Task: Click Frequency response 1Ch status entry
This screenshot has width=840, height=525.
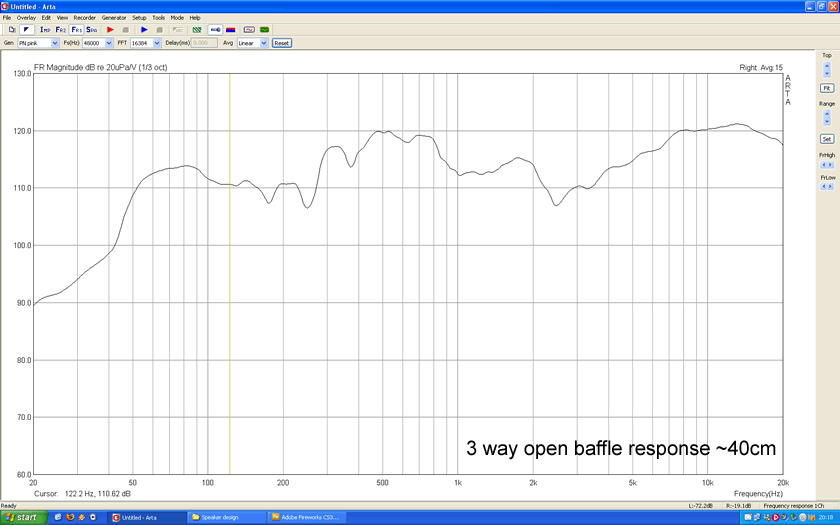Action: tap(793, 506)
